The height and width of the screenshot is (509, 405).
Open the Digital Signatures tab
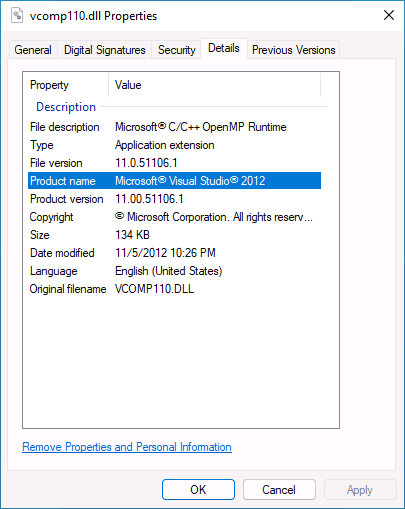(105, 50)
